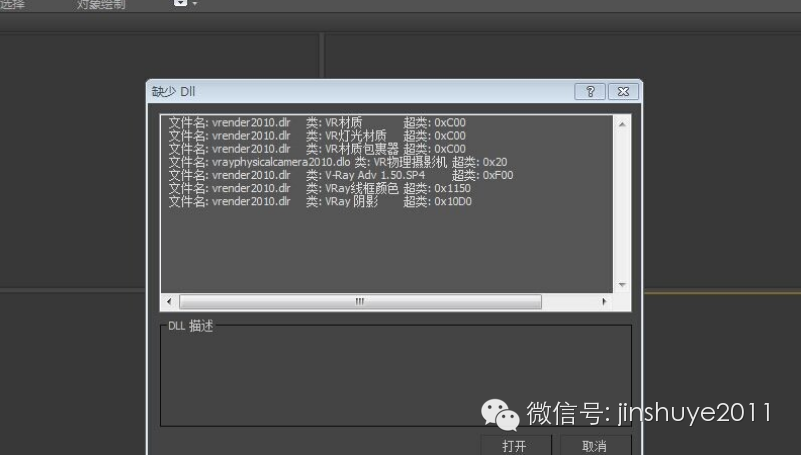This screenshot has width=801, height=455.
Task: Click the help question mark button
Action: (590, 91)
